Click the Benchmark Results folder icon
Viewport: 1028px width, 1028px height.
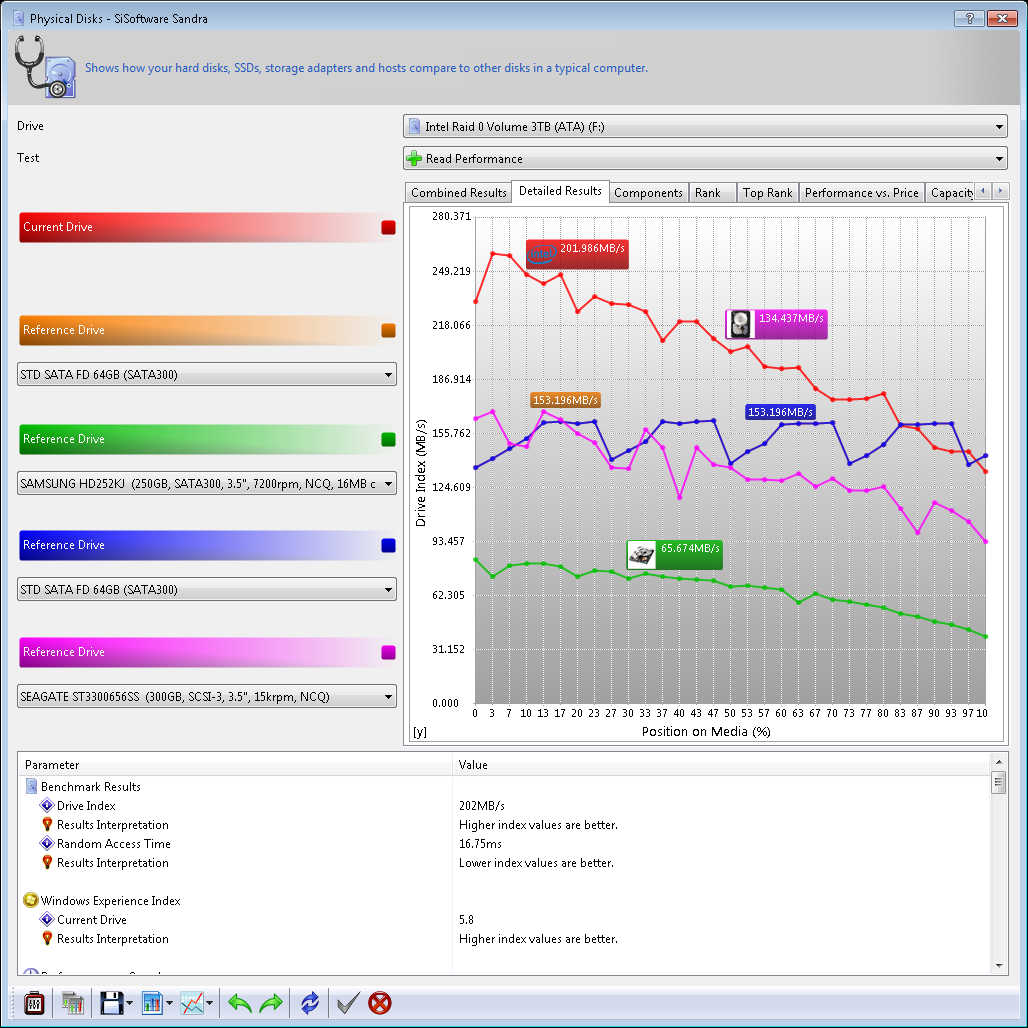(x=31, y=786)
